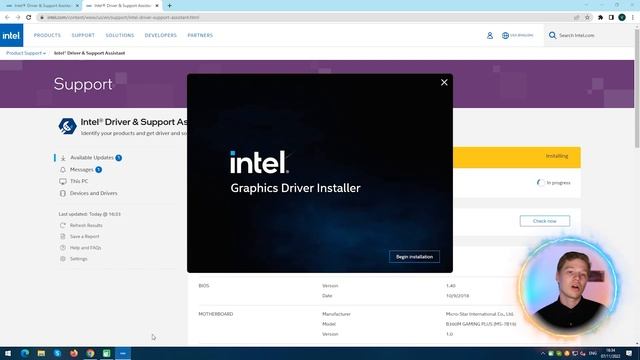Click the Help and FAQs question icon
The height and width of the screenshot is (360, 640).
[x=63, y=248]
